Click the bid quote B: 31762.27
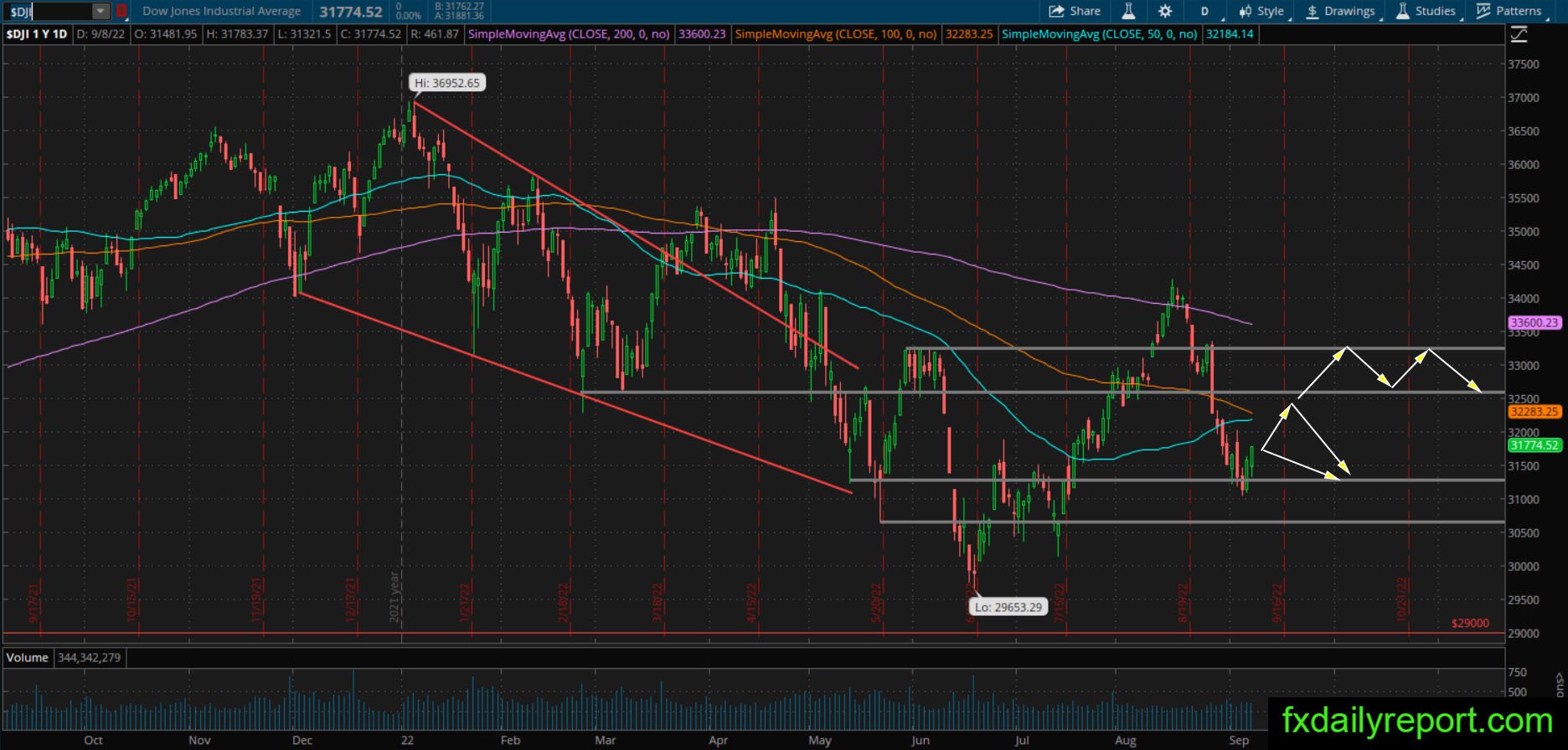Viewport: 1568px width, 750px height. [x=460, y=7]
